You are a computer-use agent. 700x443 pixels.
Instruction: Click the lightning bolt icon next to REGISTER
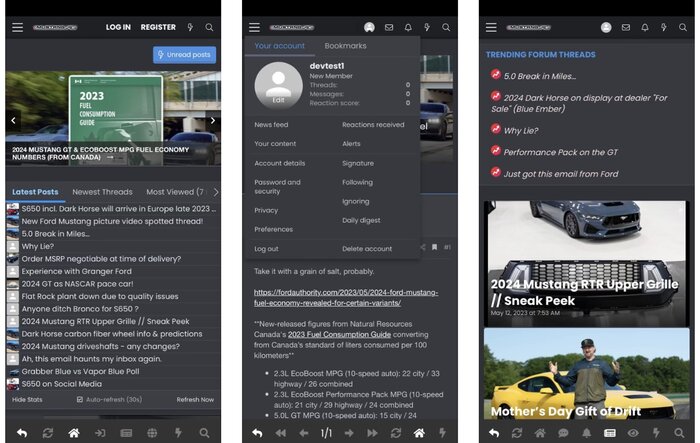coord(190,27)
